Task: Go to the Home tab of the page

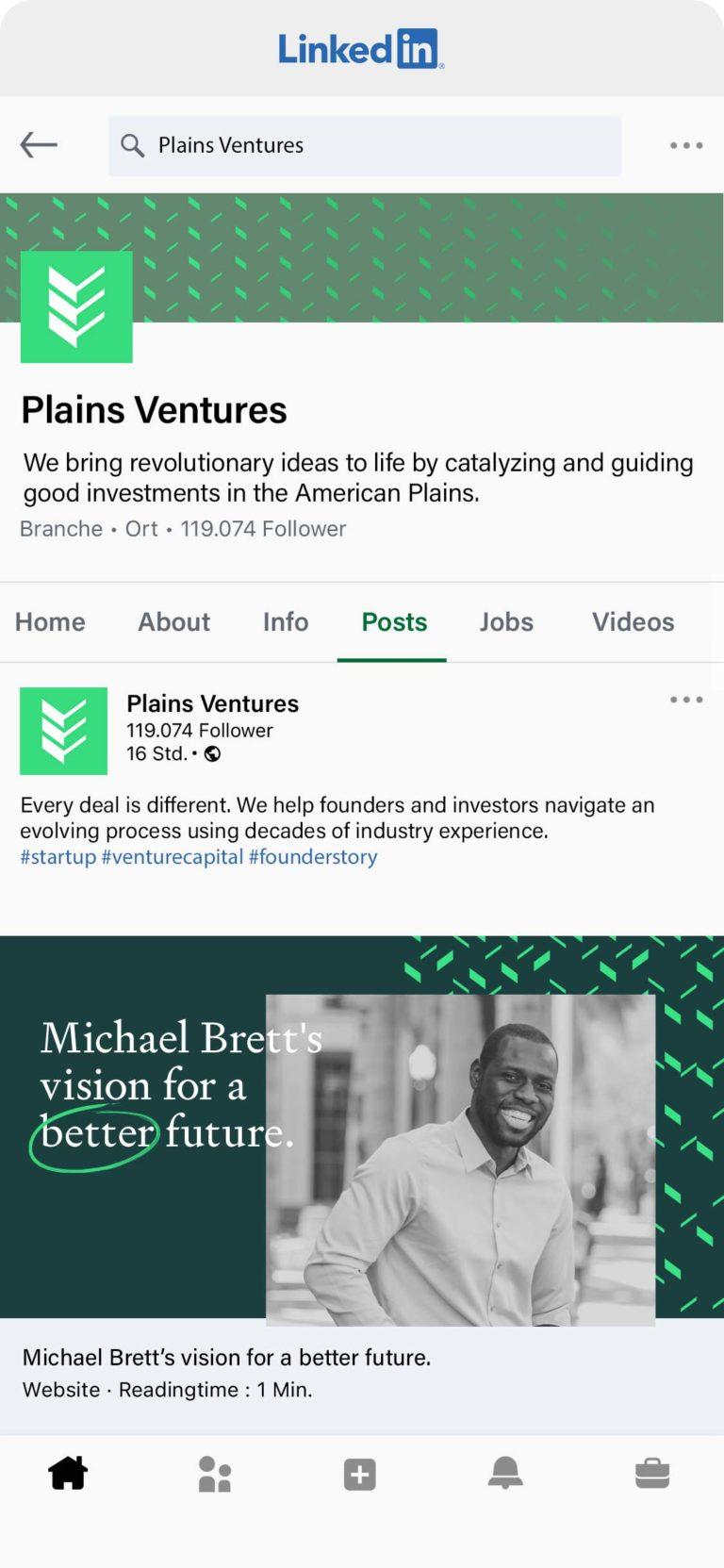Action: [50, 622]
